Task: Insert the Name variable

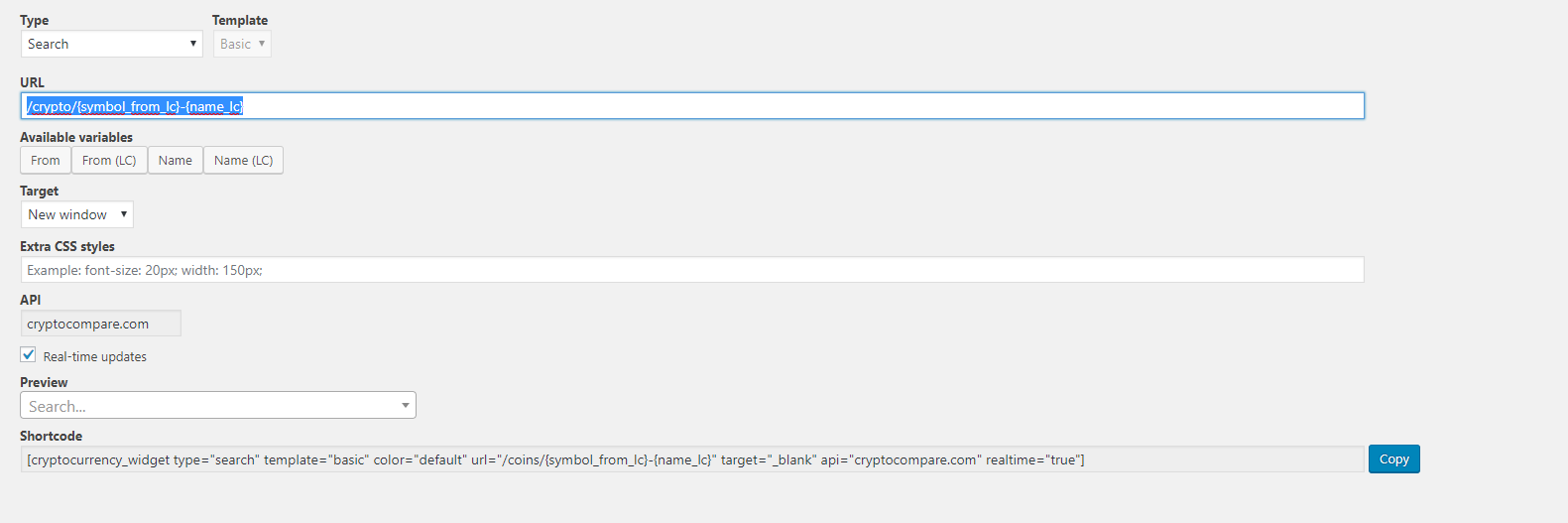Action: 176,161
